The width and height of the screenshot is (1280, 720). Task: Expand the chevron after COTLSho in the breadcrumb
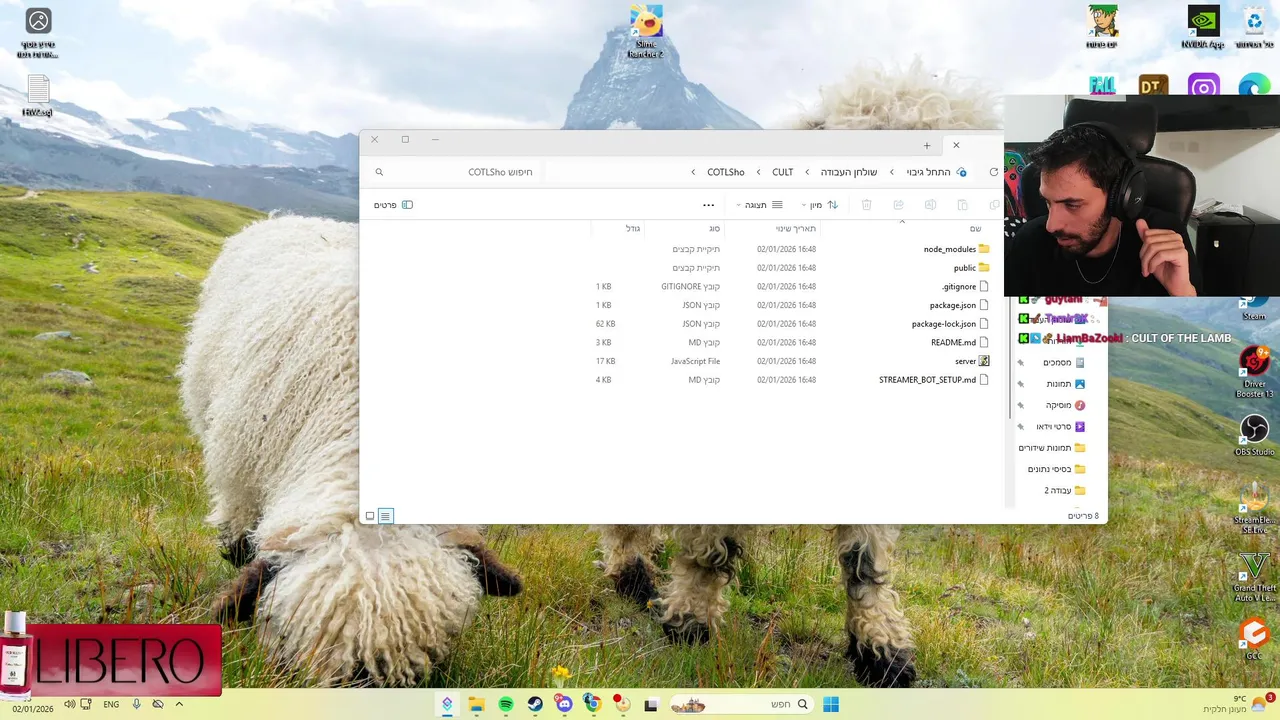pyautogui.click(x=693, y=172)
